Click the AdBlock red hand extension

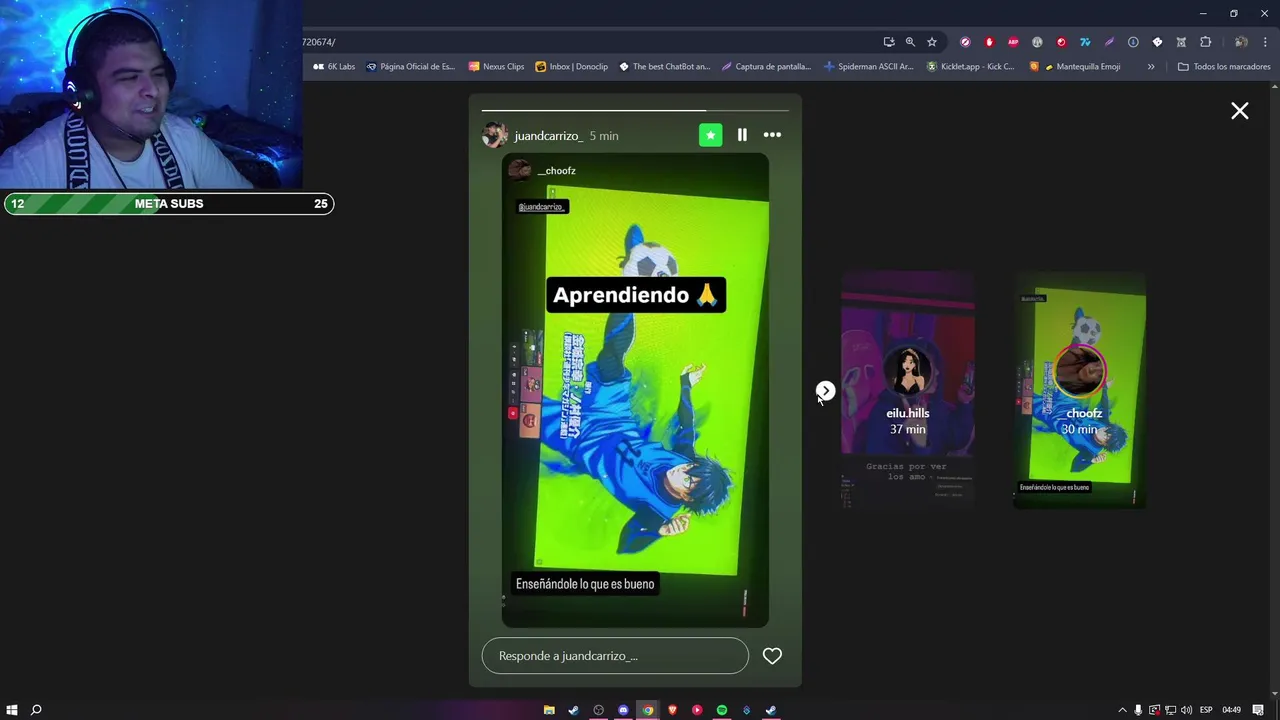tap(989, 42)
